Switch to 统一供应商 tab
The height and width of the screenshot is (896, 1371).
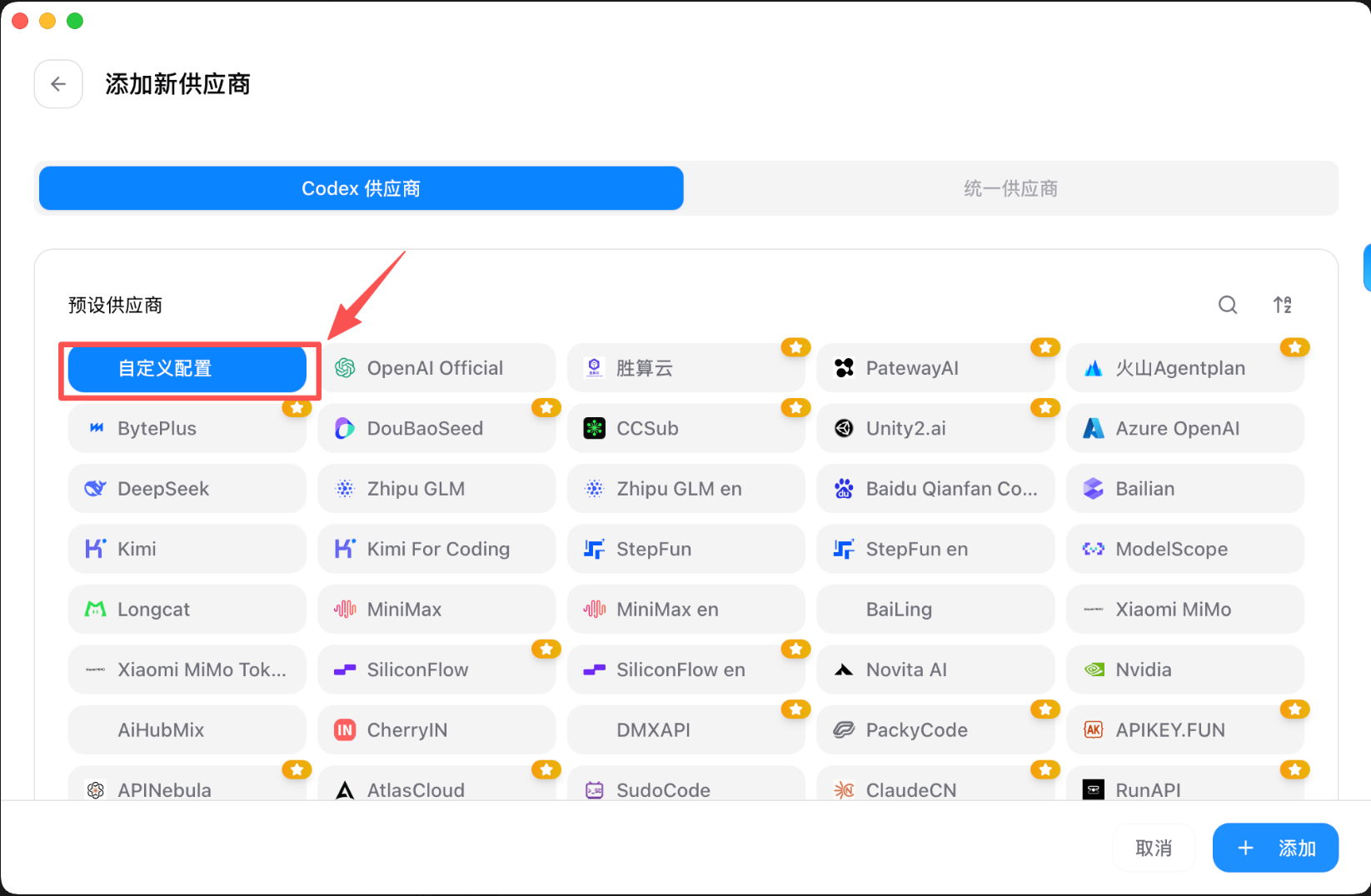click(1010, 188)
